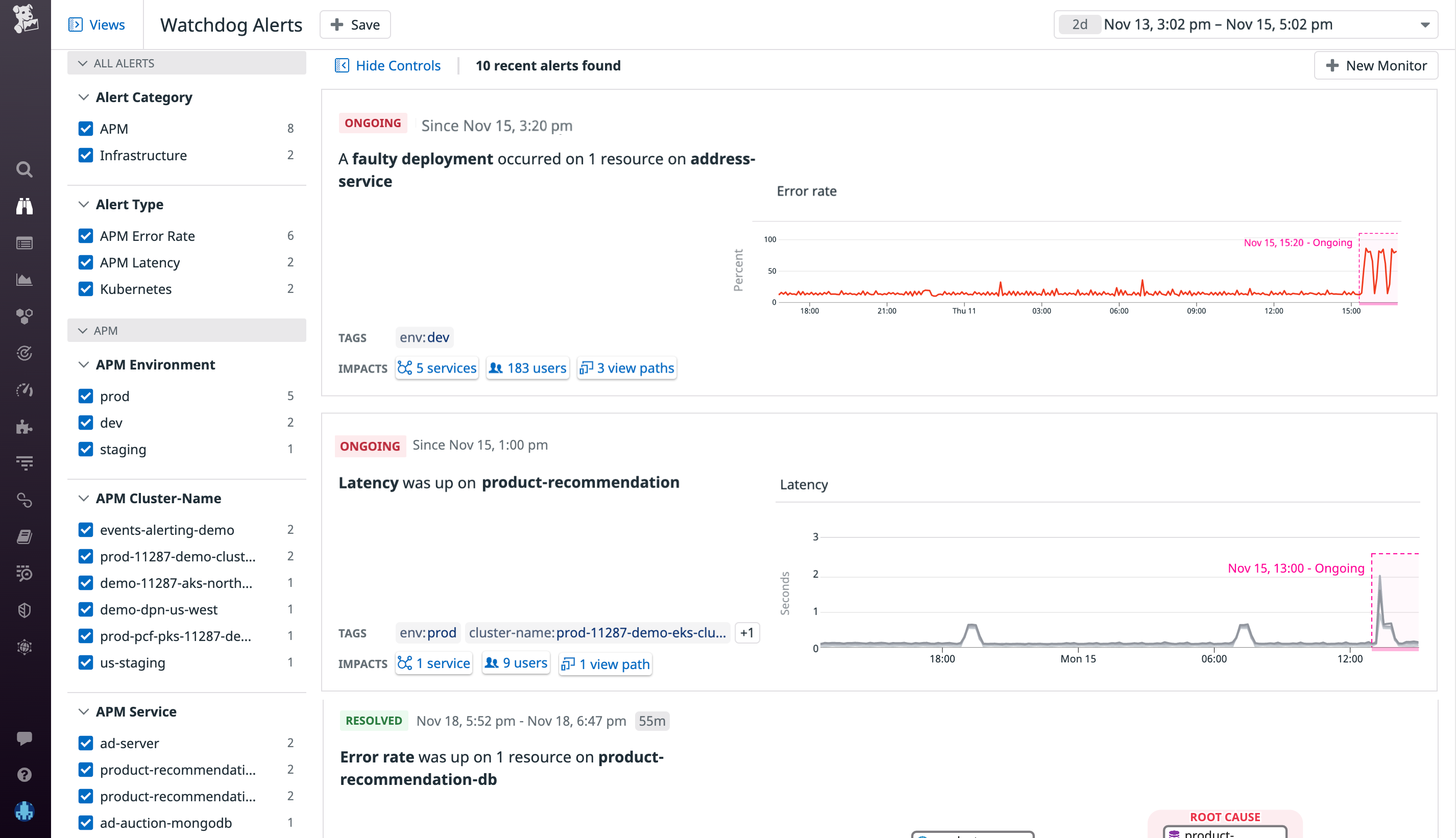Uncheck the staging environment filter

85,449
